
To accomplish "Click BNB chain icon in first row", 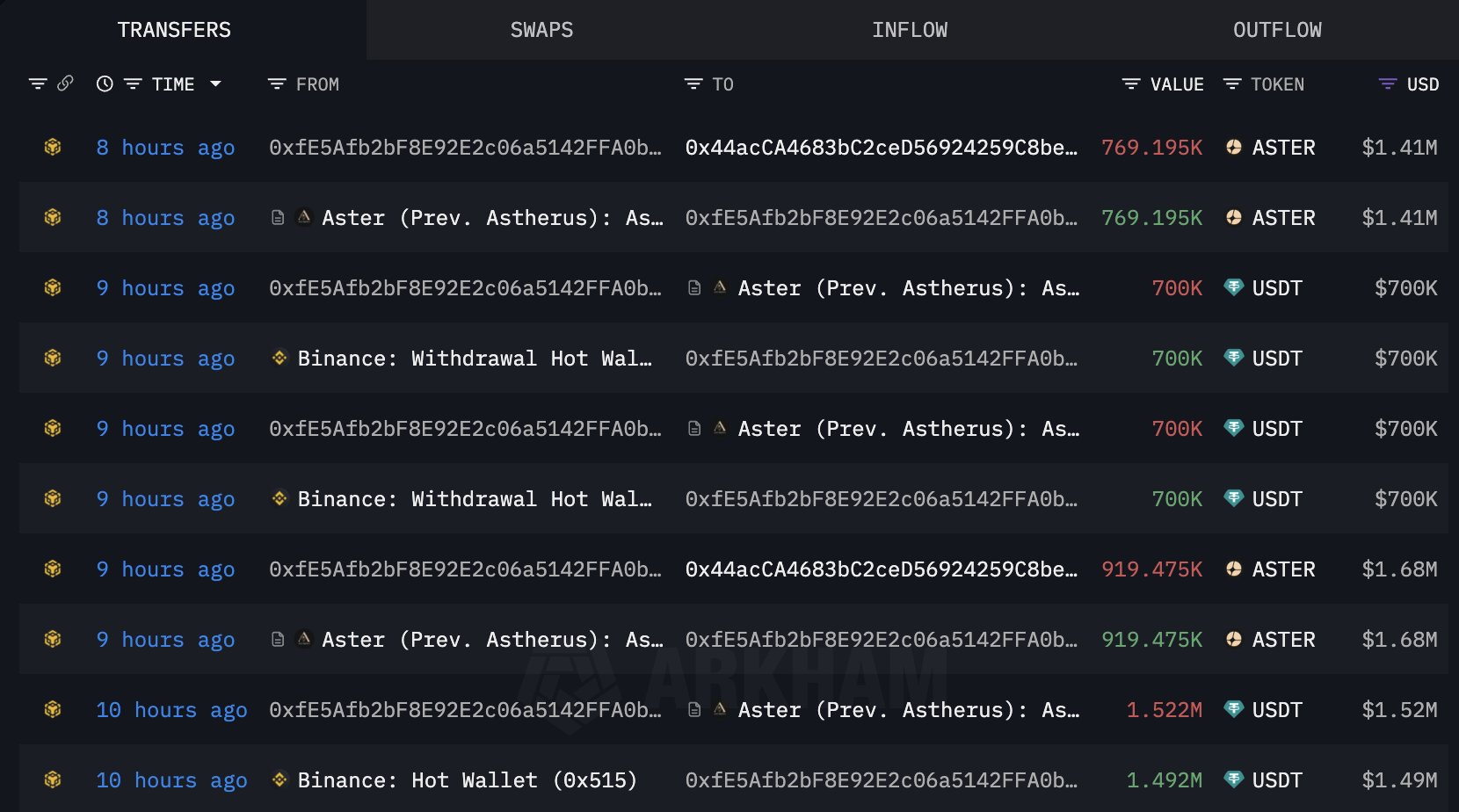I will pyautogui.click(x=53, y=147).
